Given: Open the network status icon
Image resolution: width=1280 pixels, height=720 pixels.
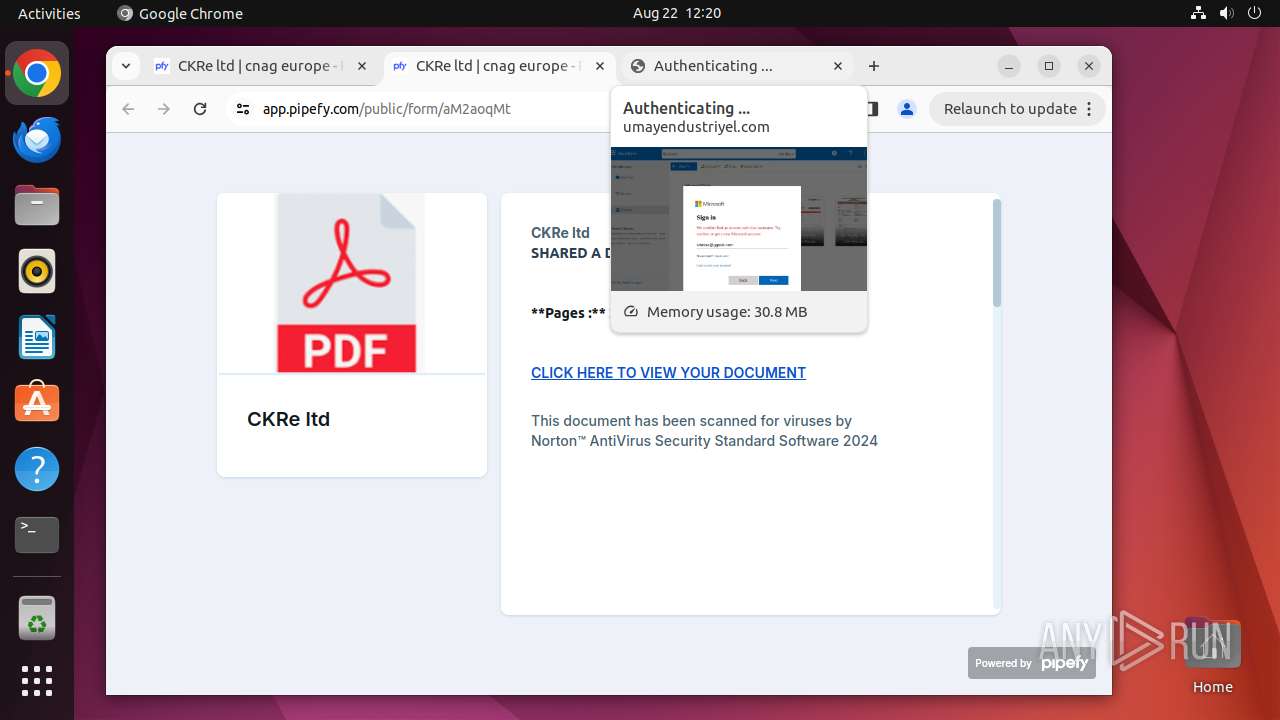Looking at the screenshot, I should pyautogui.click(x=1199, y=13).
